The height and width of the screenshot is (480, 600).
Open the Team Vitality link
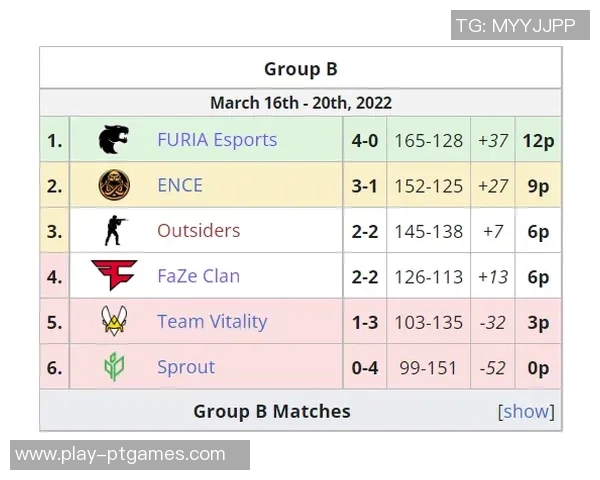pos(212,322)
